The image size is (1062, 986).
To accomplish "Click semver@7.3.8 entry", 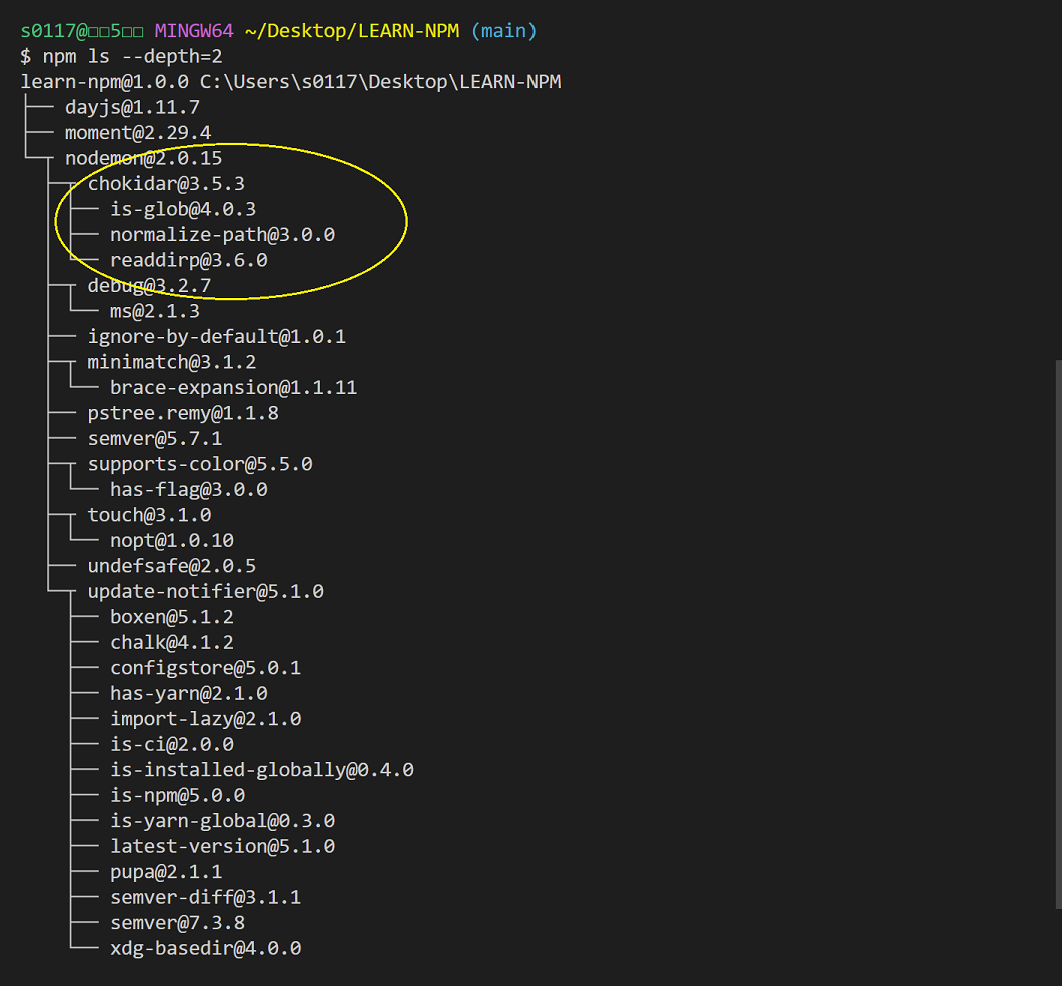I will 177,924.
